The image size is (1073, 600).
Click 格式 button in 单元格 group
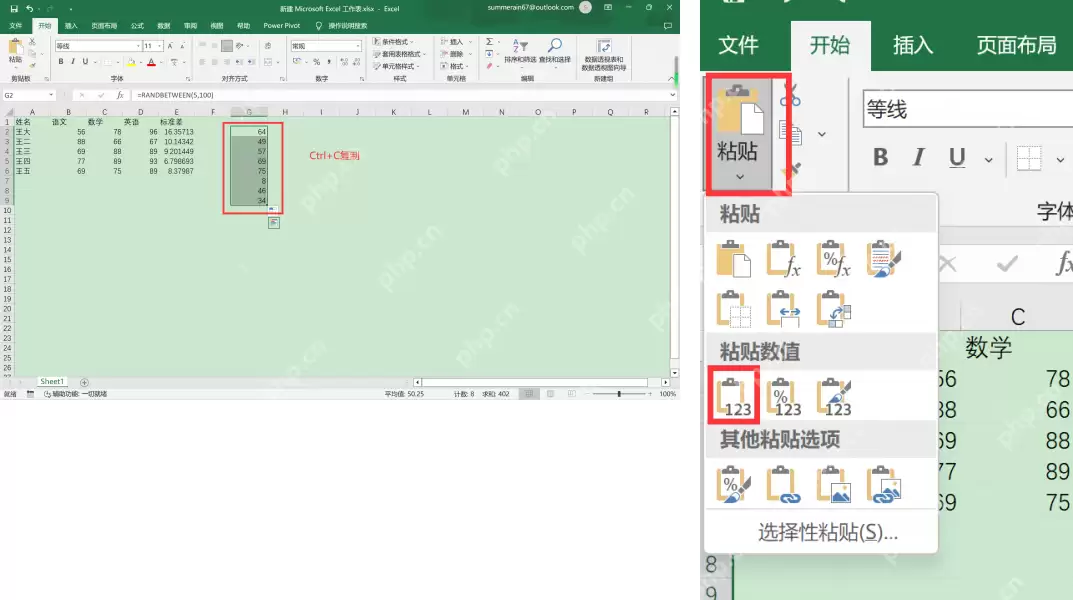coord(455,66)
